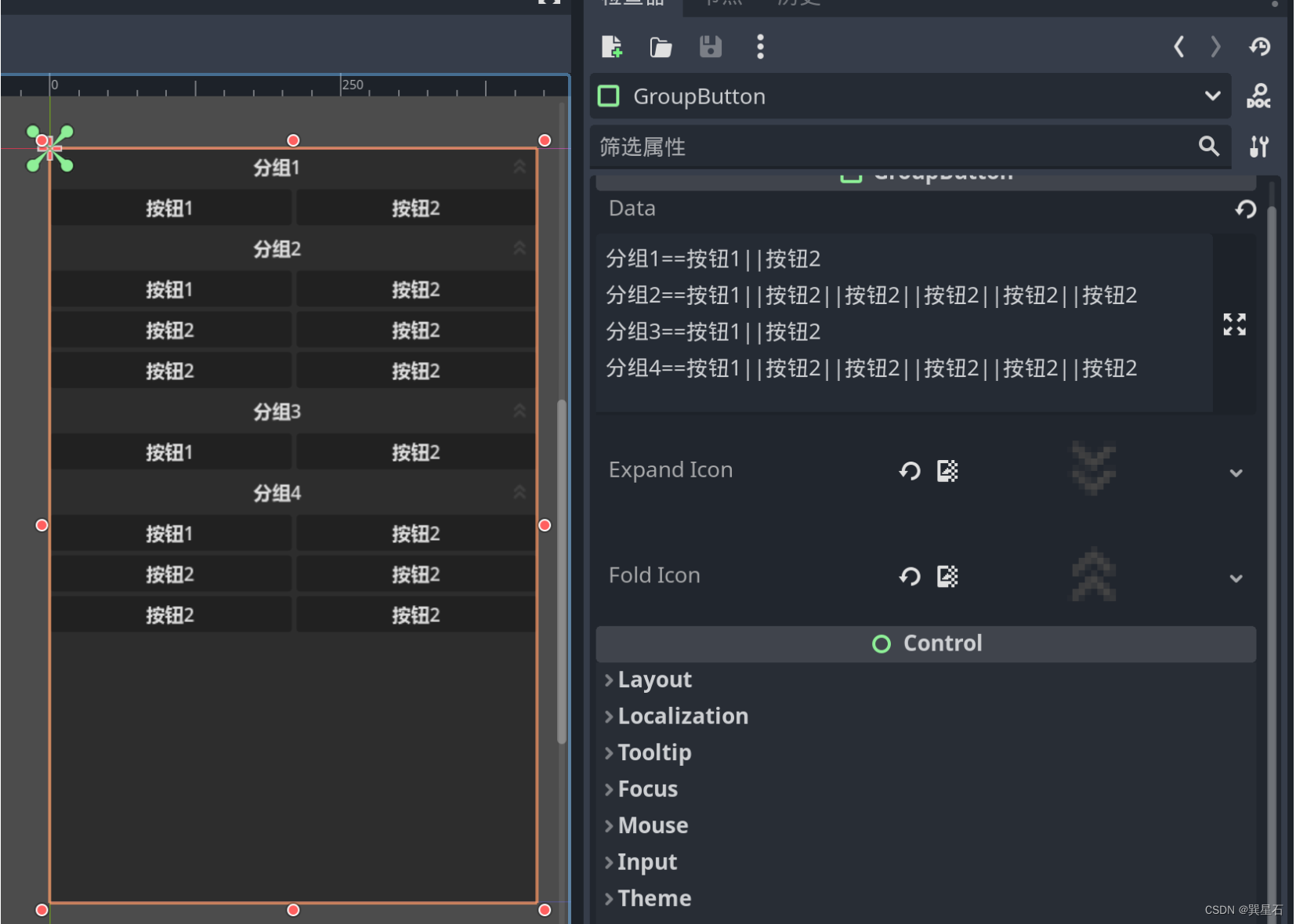Open the Fold Icon resource dropdown

click(1236, 578)
